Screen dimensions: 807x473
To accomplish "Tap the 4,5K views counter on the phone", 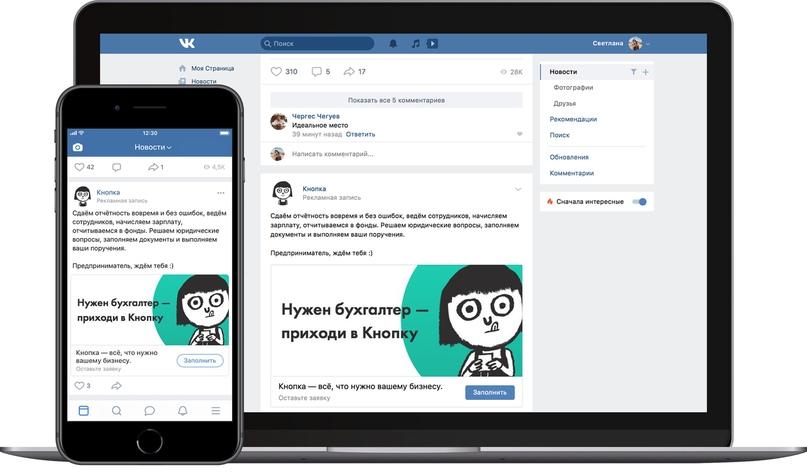I will (x=214, y=167).
